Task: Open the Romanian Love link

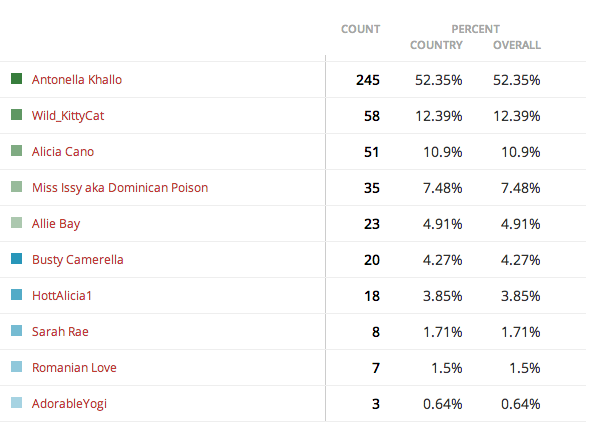Action: (x=74, y=367)
